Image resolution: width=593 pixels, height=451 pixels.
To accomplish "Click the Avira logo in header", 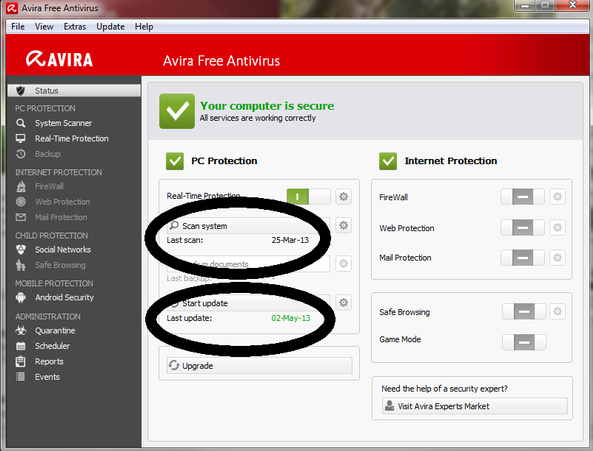I will click(59, 59).
